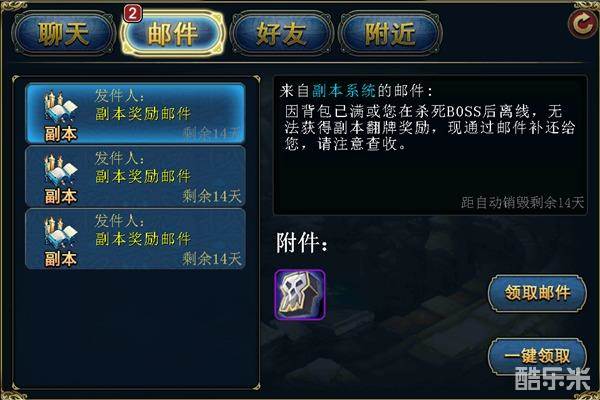600x400 pixels.
Task: Open the 附近 tab
Action: [390, 34]
